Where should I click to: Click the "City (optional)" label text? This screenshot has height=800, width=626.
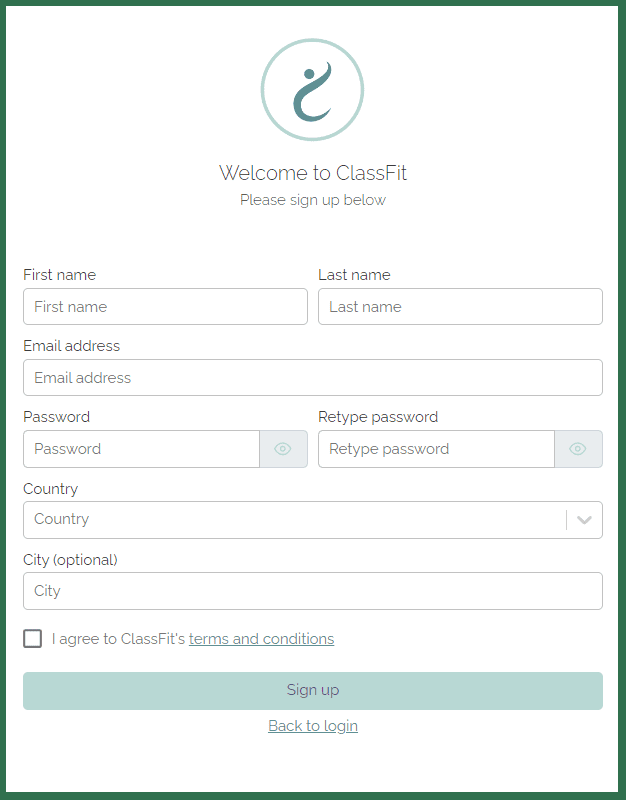coord(70,560)
